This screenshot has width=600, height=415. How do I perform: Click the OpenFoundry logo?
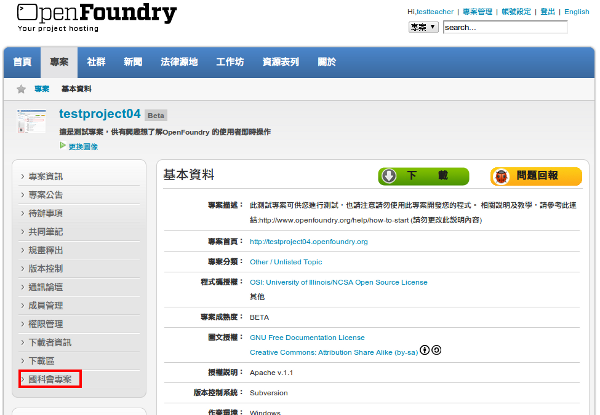pyautogui.click(x=96, y=17)
